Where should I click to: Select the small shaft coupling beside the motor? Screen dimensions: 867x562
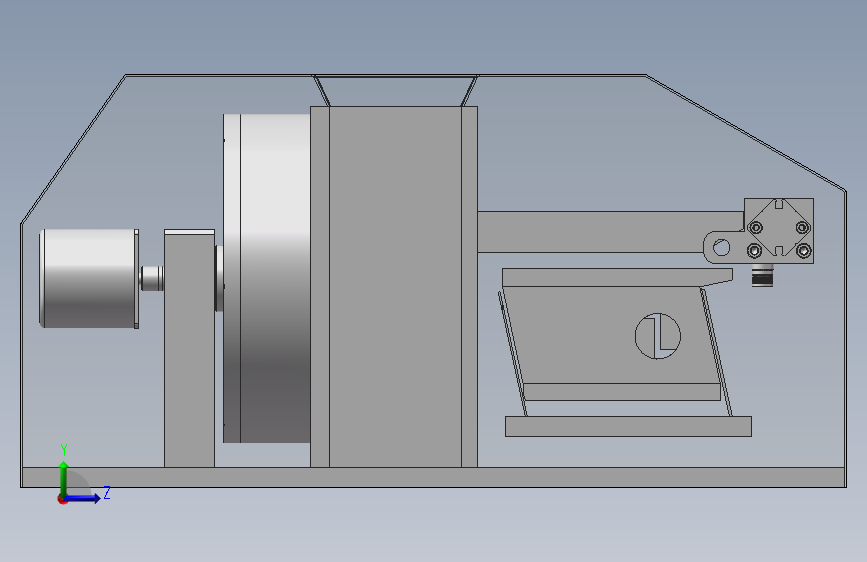152,278
